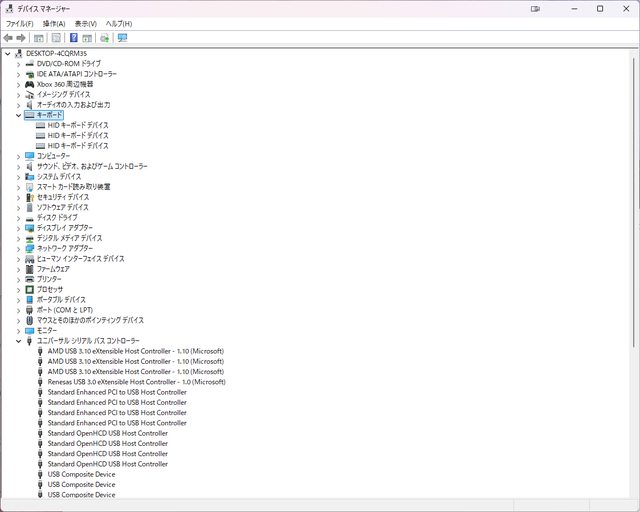
Task: Click the blue Help question-mark toolbar icon
Action: pyautogui.click(x=73, y=38)
